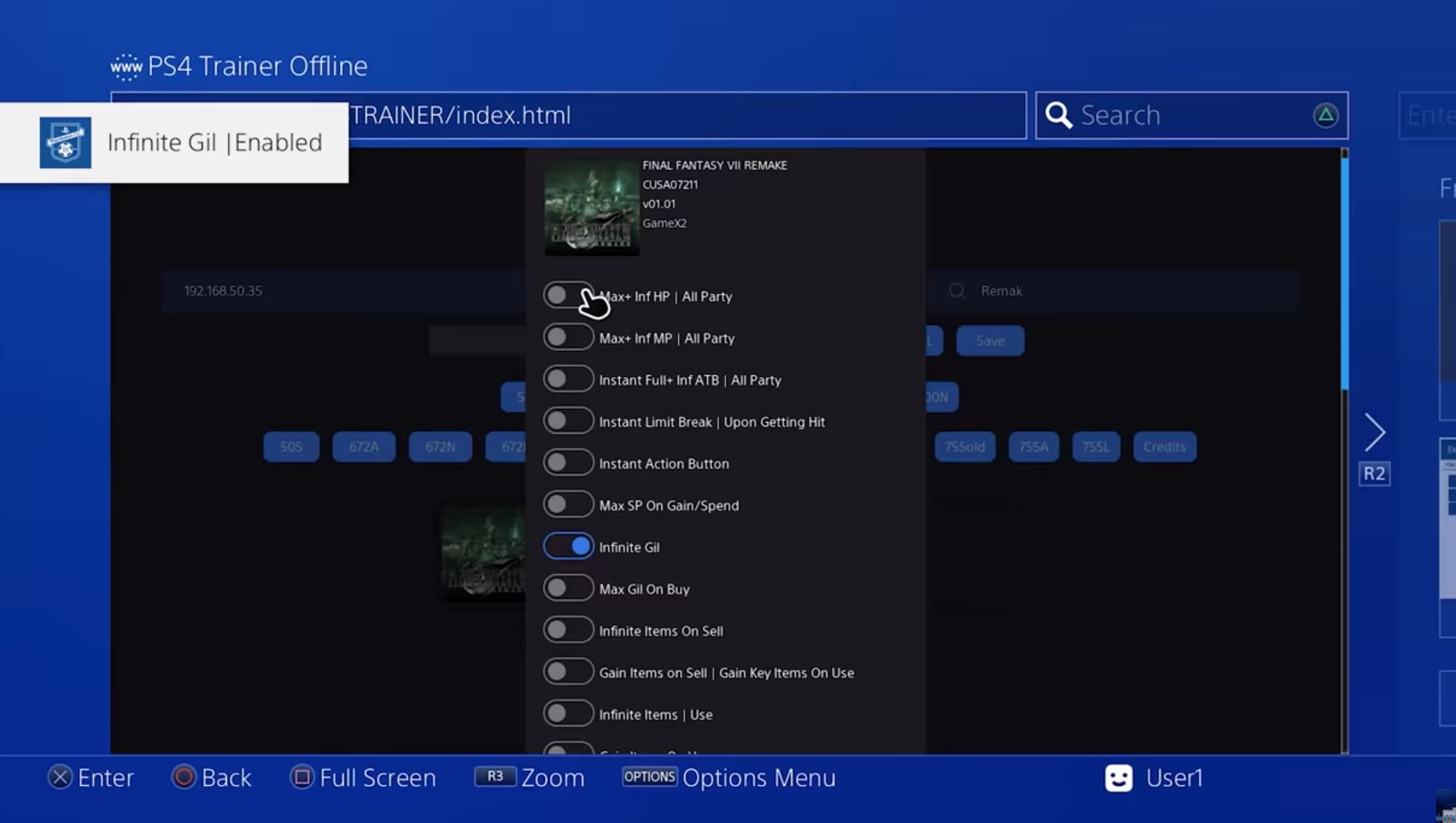Image resolution: width=1456 pixels, height=823 pixels.
Task: Toggle Gain Items on Sell cheat
Action: [x=568, y=672]
